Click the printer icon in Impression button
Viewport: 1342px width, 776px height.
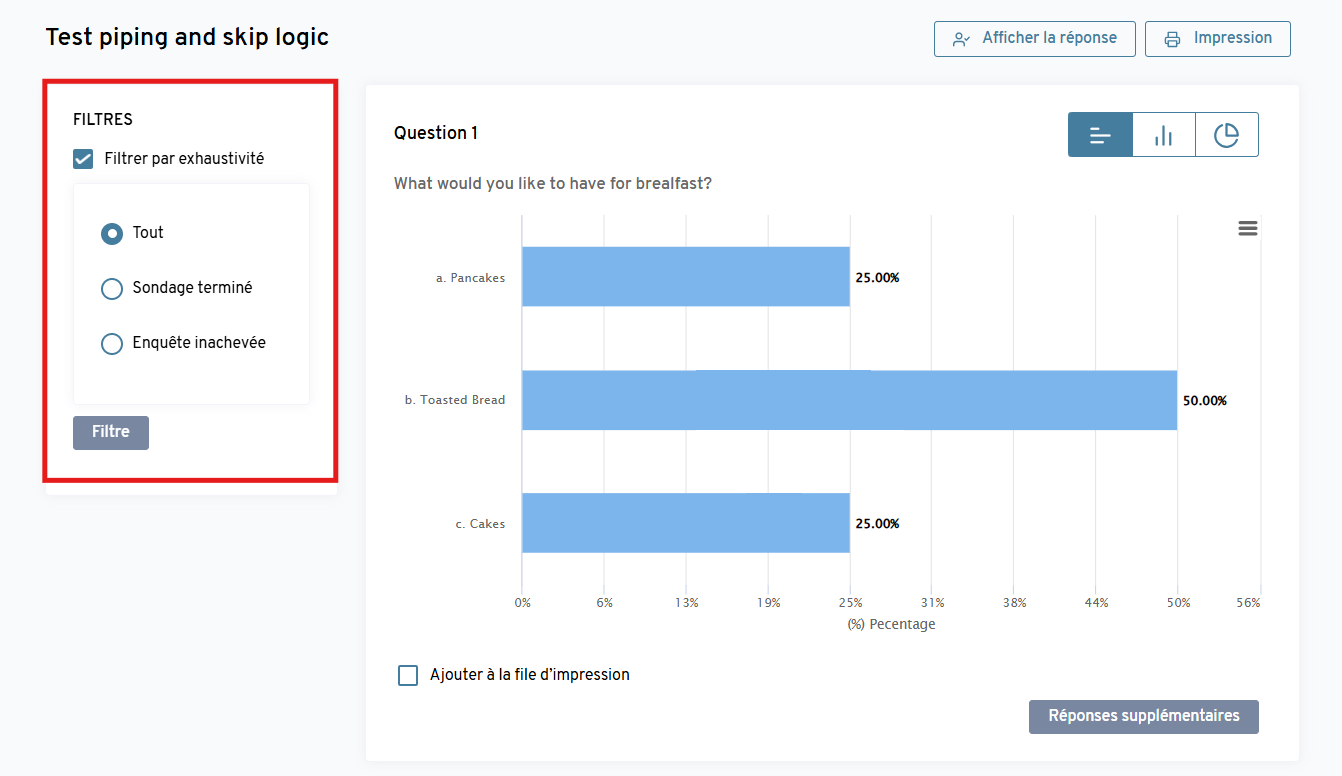(1172, 39)
